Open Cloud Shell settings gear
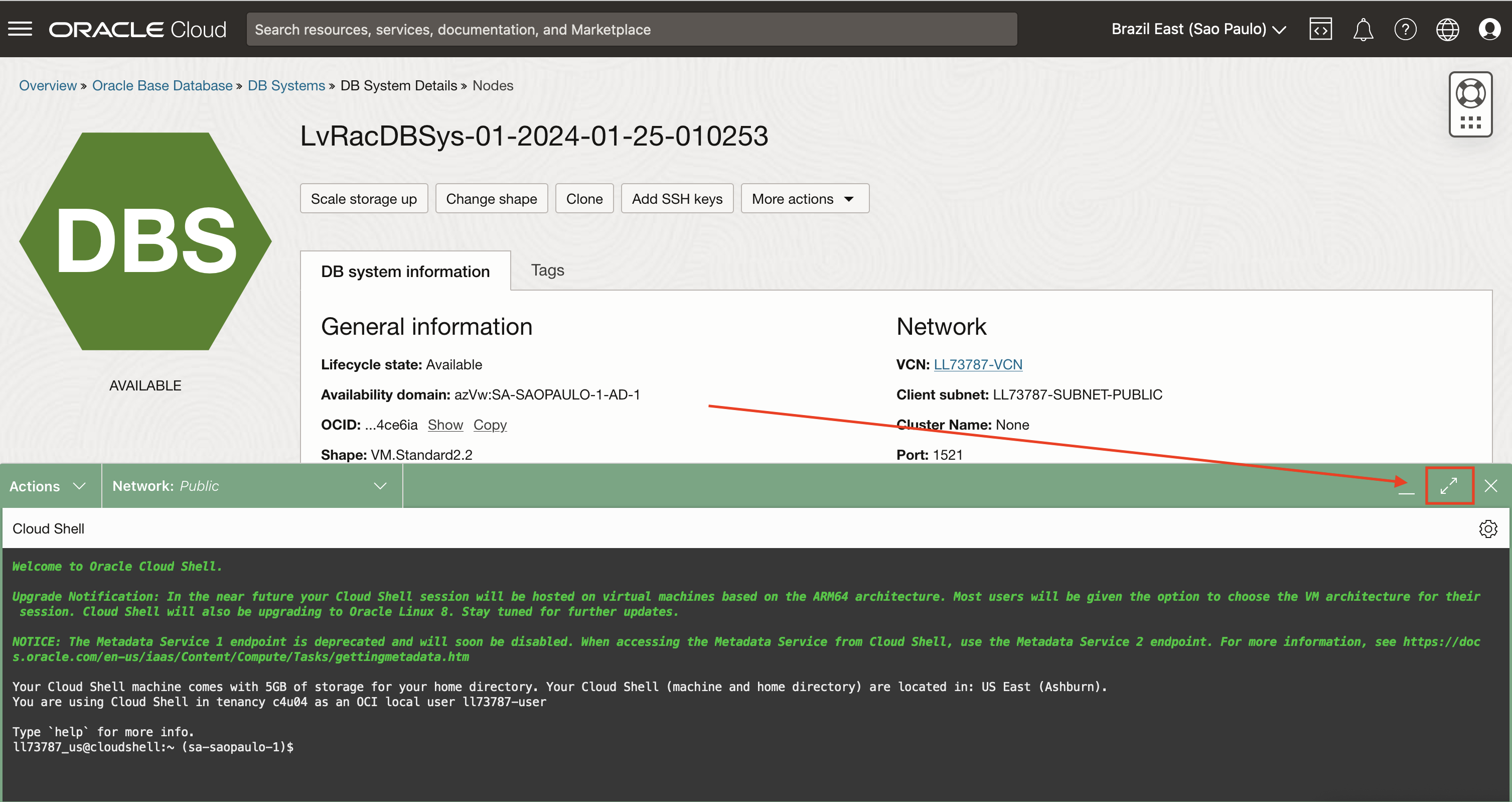This screenshot has height=802, width=1512. pyautogui.click(x=1488, y=528)
